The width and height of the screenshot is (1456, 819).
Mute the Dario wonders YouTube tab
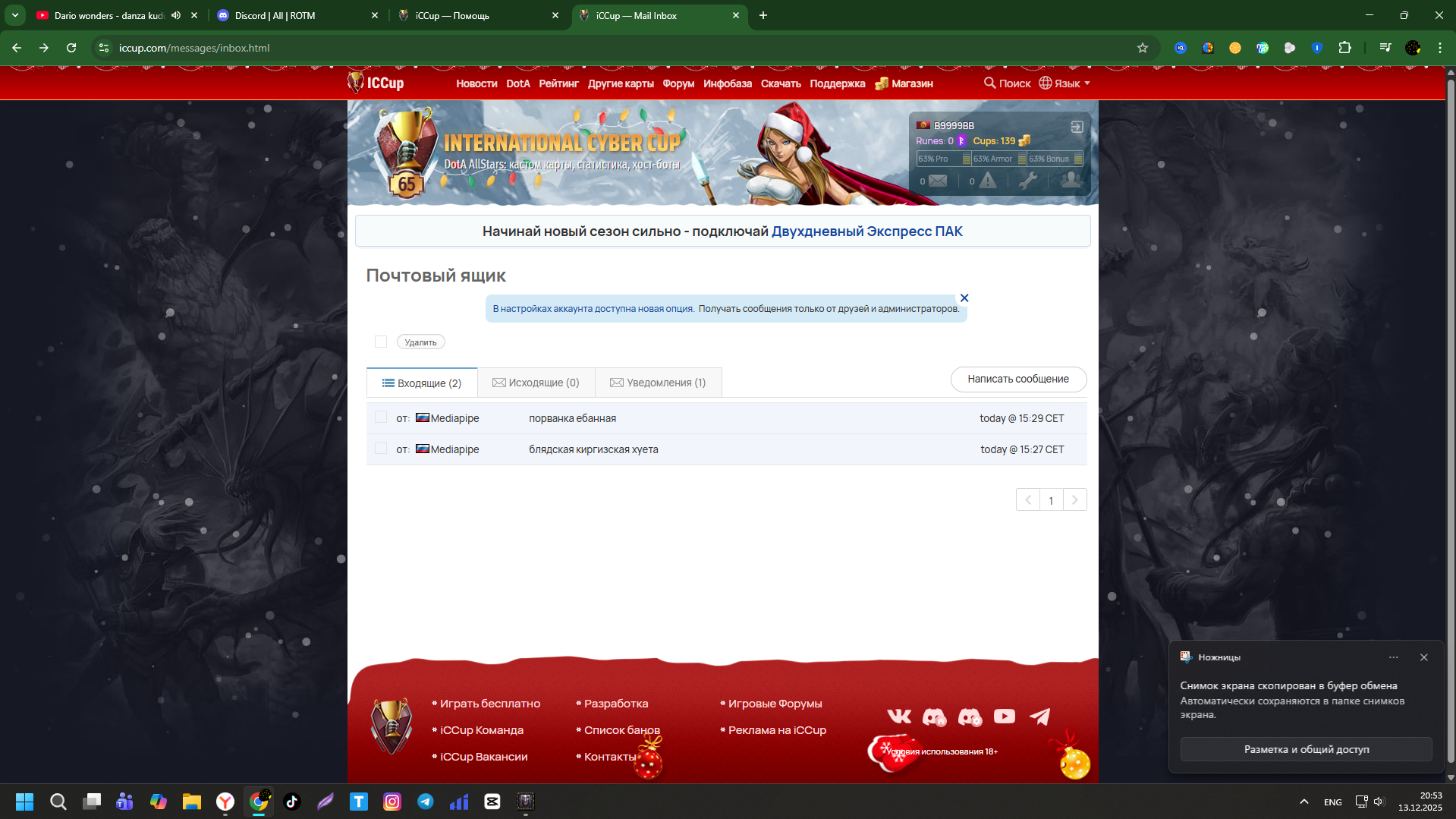176,15
